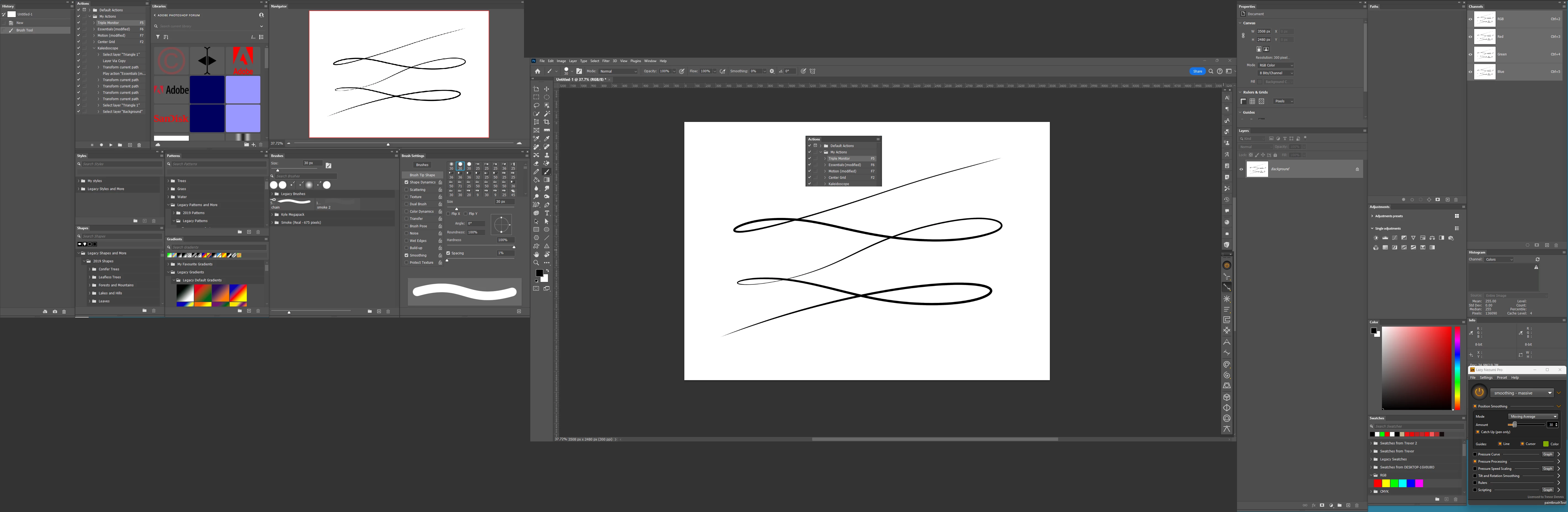1568x512 pixels.
Task: Click the Home icon in options bar
Action: tap(537, 71)
